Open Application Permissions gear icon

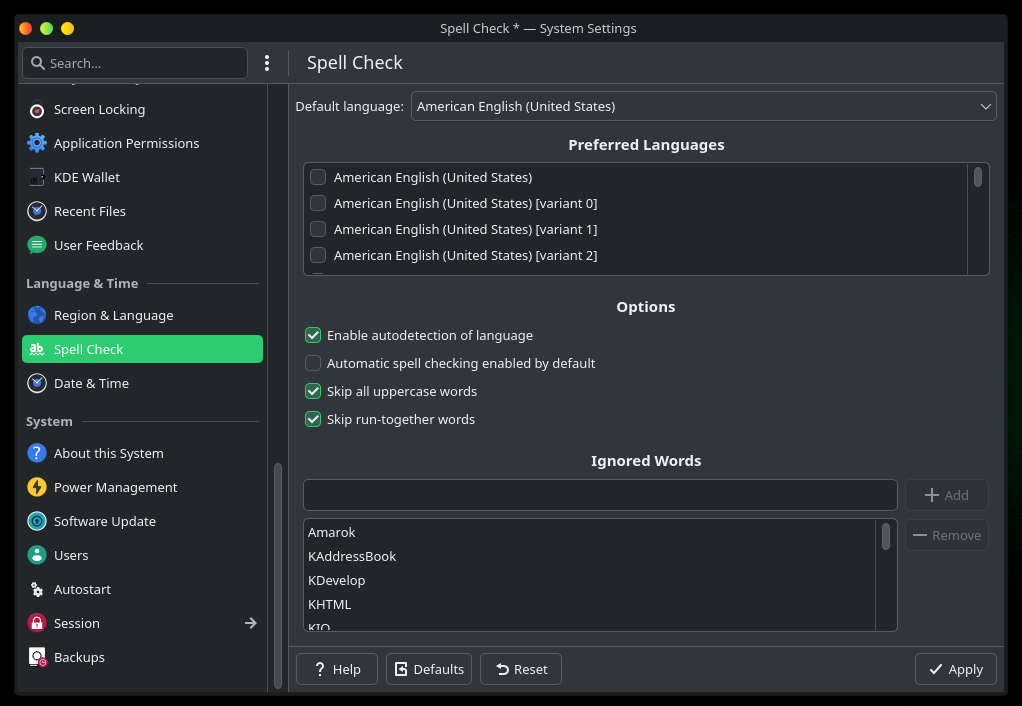[x=37, y=144]
